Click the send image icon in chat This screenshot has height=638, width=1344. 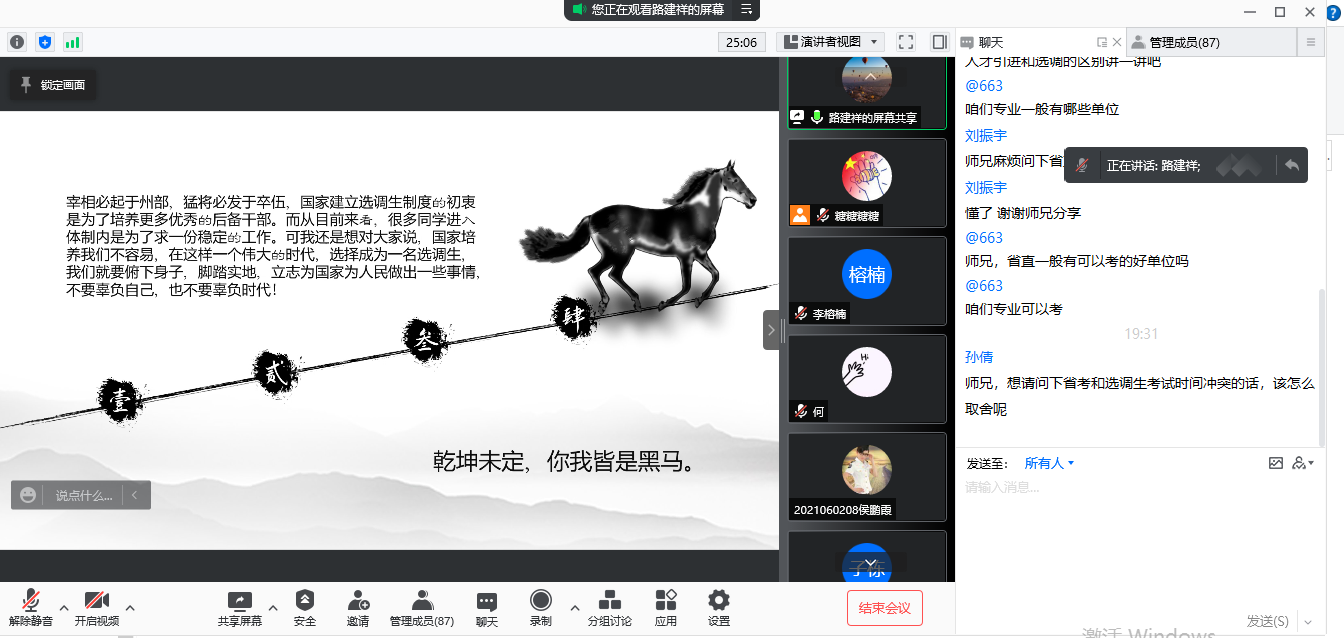pos(1276,462)
